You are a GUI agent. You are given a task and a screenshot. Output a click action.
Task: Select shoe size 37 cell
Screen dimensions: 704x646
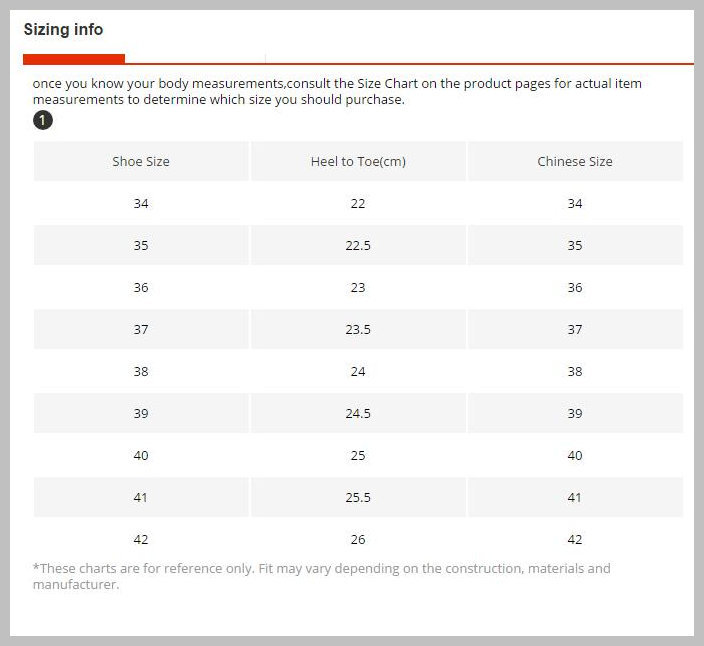pos(141,330)
